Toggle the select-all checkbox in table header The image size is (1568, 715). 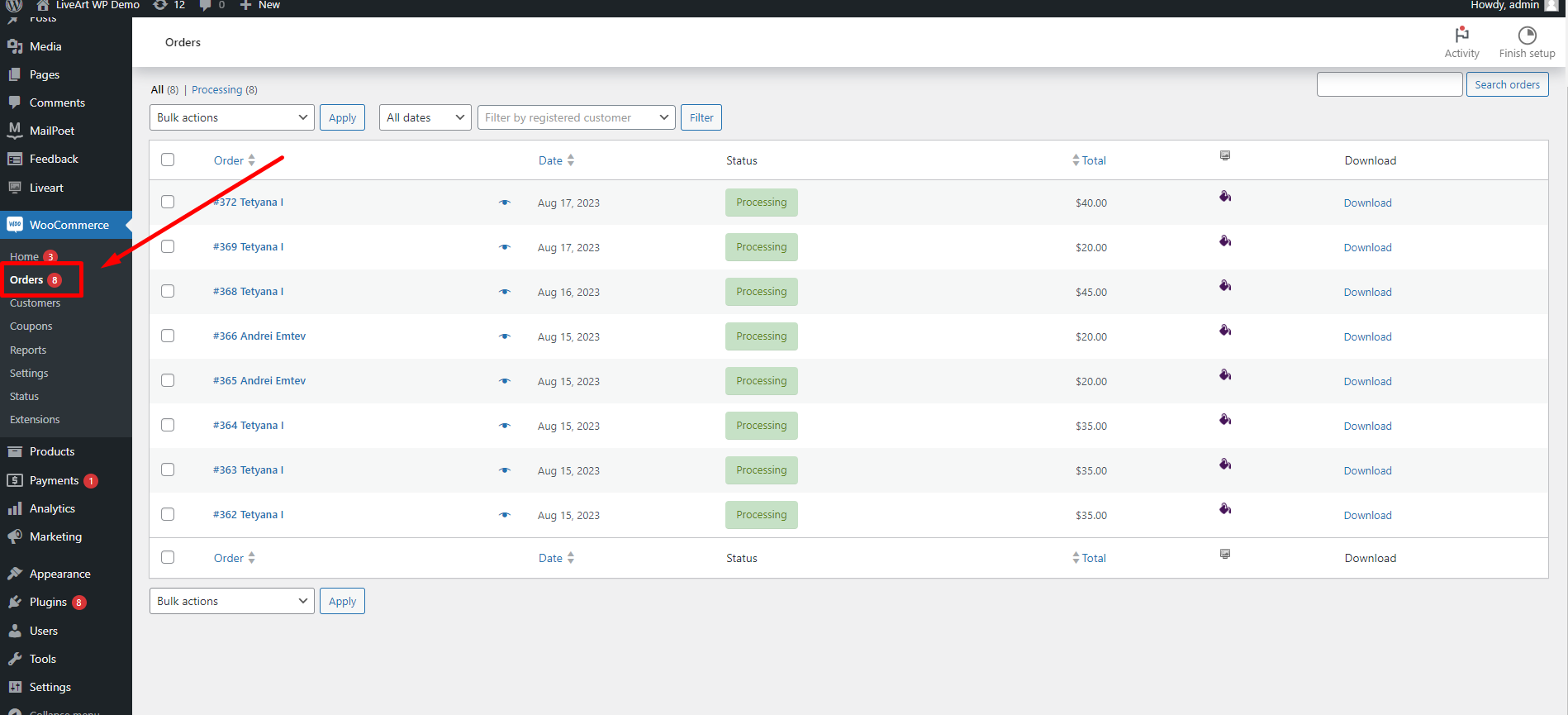click(x=168, y=160)
